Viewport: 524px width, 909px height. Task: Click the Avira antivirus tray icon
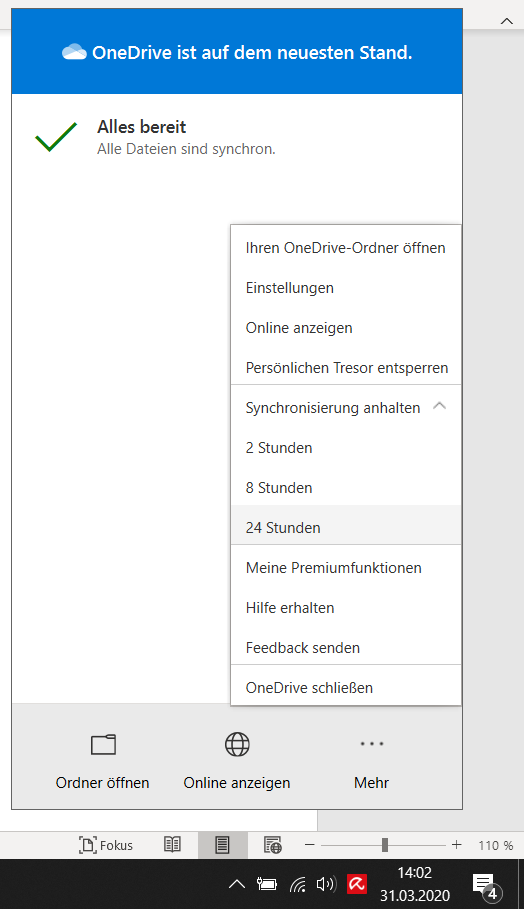(x=357, y=884)
